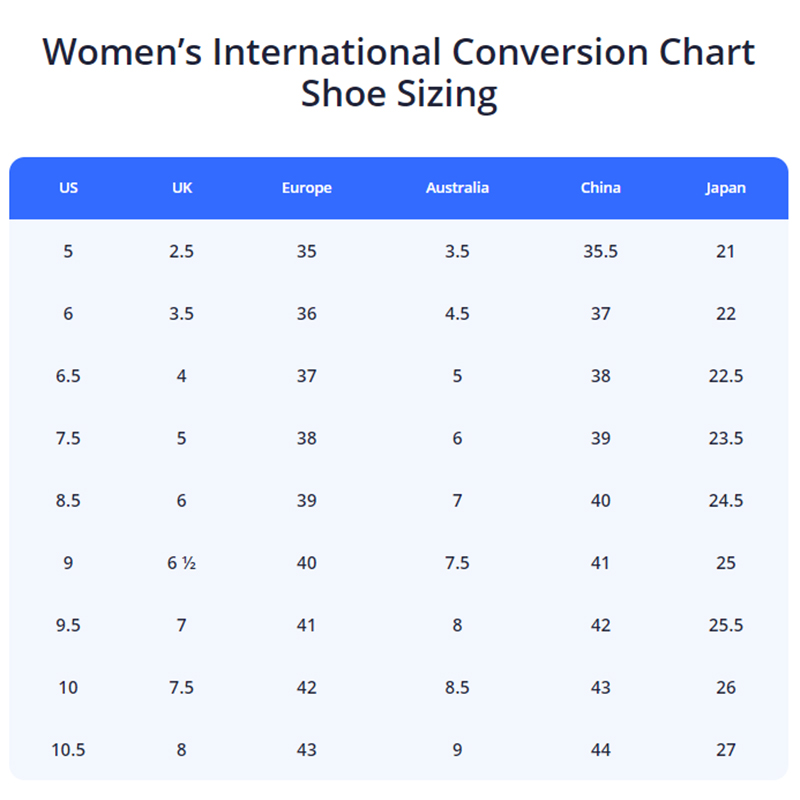Select the Japan size 27 cell
Image resolution: width=800 pixels, height=800 pixels.
tap(725, 750)
